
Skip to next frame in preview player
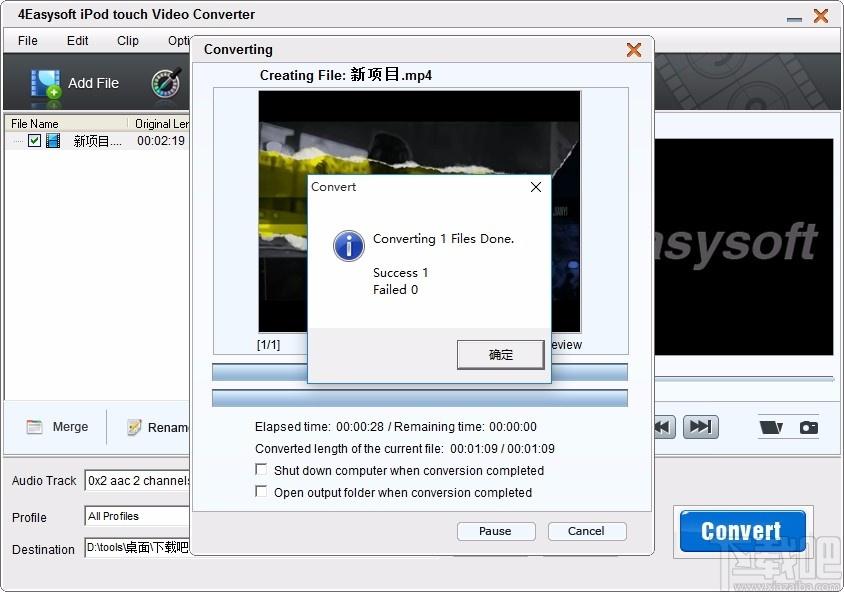(700, 427)
